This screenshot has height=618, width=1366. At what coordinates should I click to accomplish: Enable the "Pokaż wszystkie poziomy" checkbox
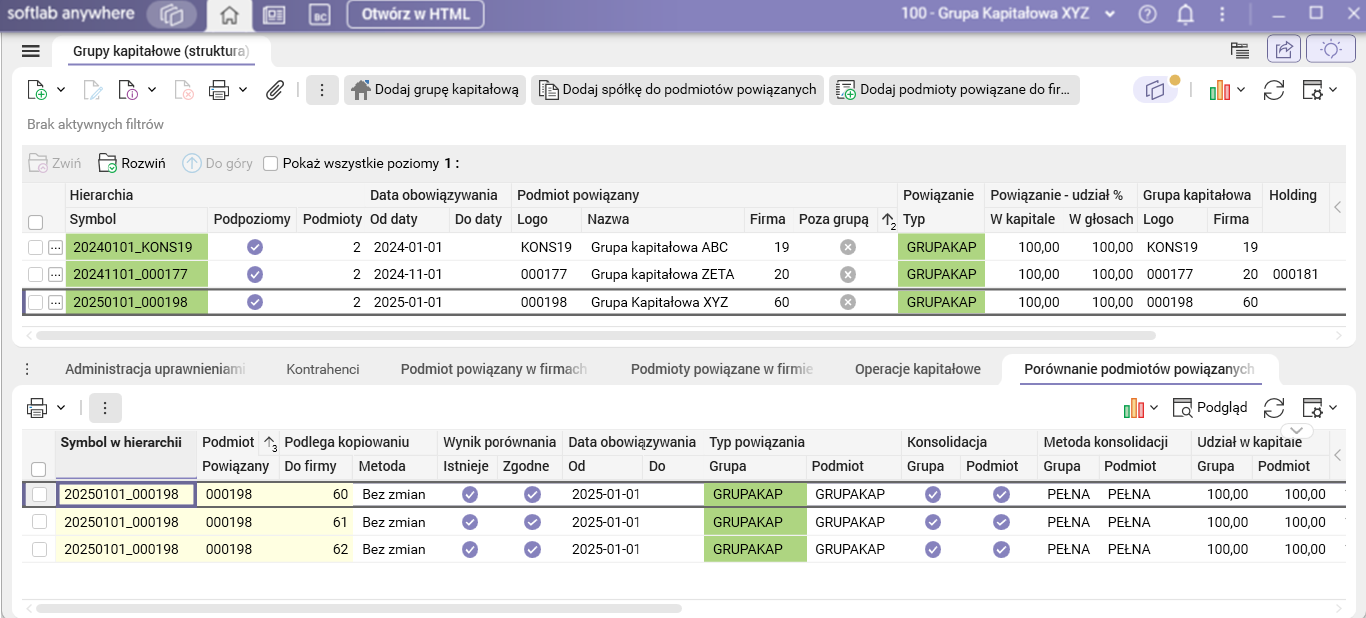coord(270,164)
